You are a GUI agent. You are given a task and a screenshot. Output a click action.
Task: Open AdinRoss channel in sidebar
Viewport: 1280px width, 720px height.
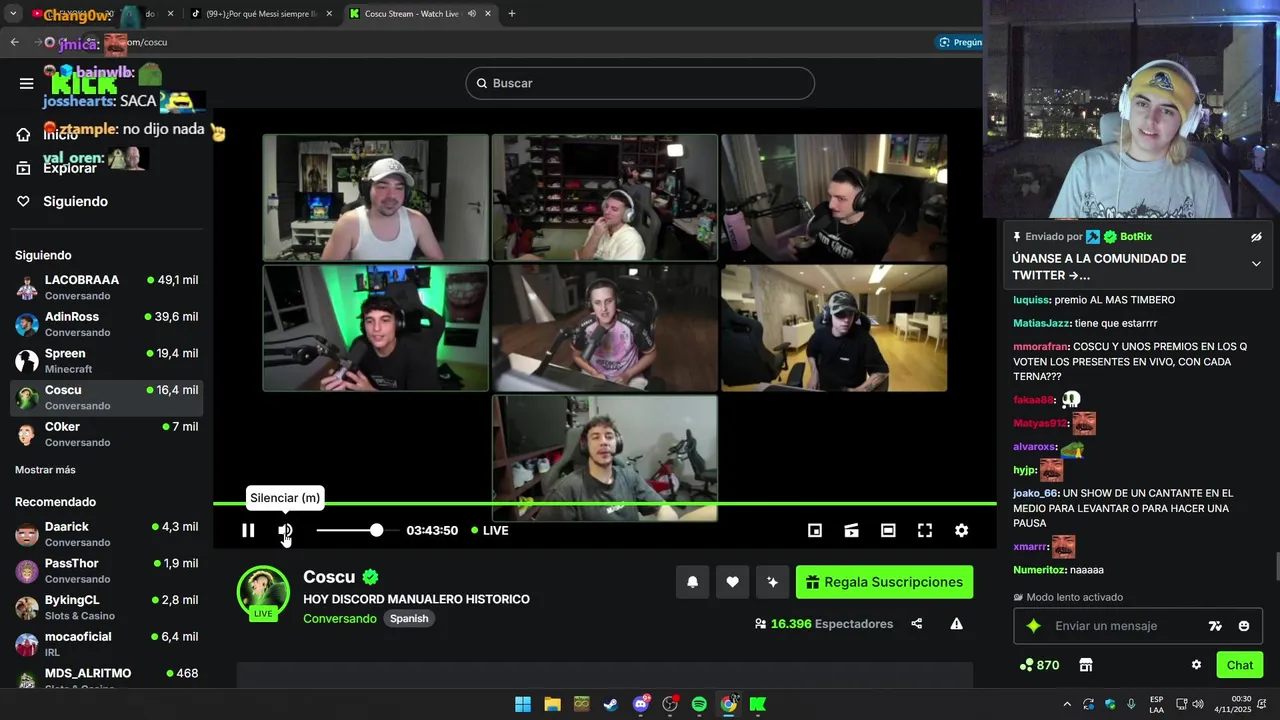pos(108,324)
